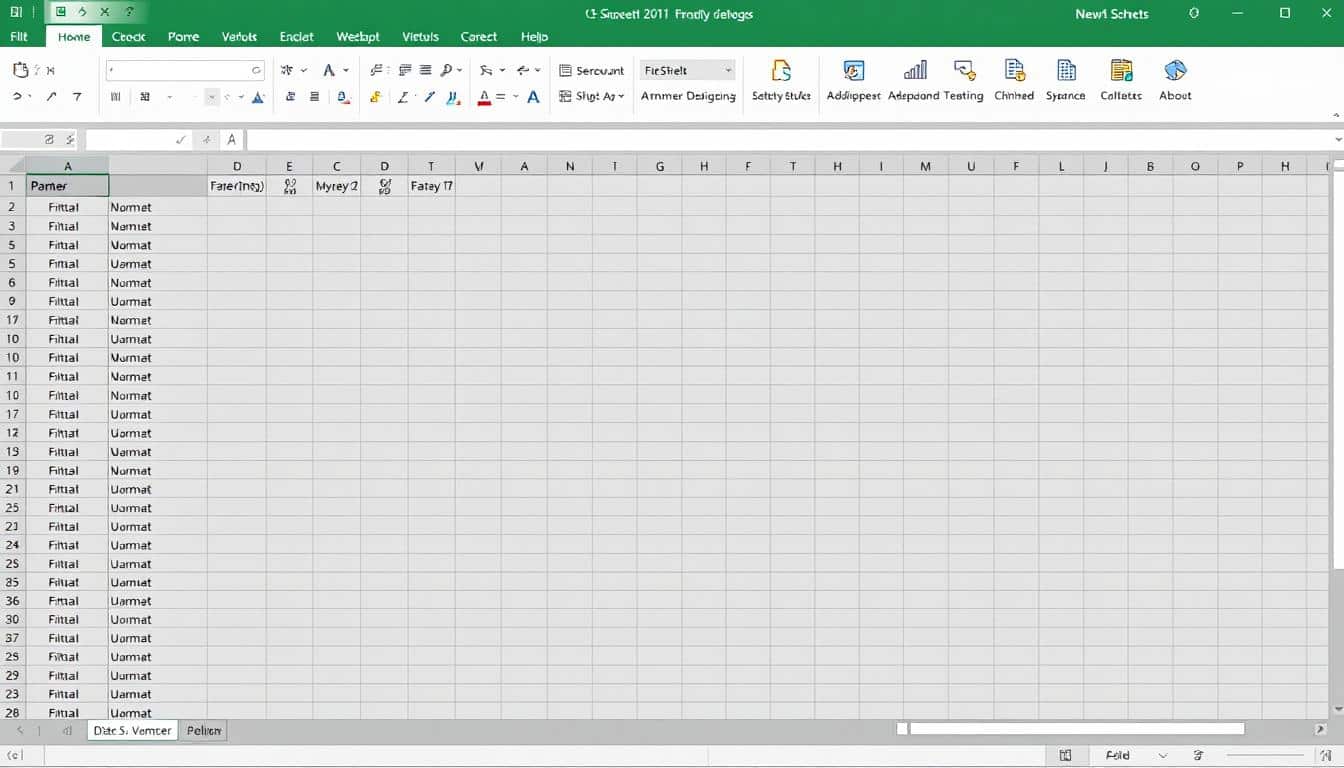Click the large A font size icon
Image resolution: width=1344 pixels, height=768 pixels.
point(329,71)
